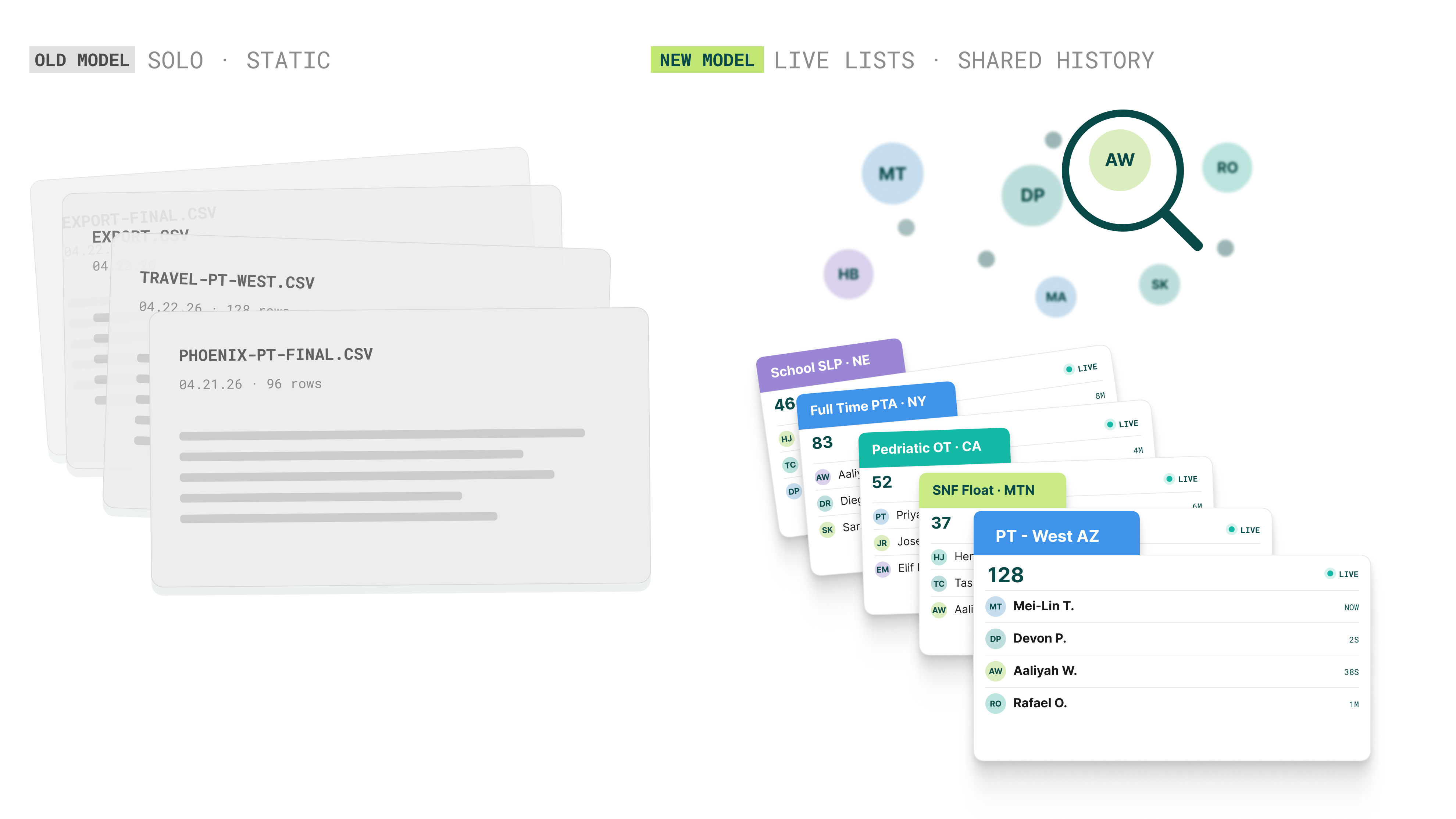The image size is (1456, 819).
Task: Click the LIVE indicator on the Full Time PTA card
Action: tap(1121, 423)
